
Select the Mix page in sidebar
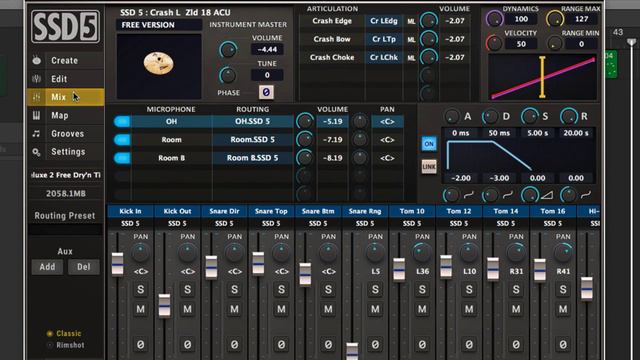pyautogui.click(x=65, y=97)
